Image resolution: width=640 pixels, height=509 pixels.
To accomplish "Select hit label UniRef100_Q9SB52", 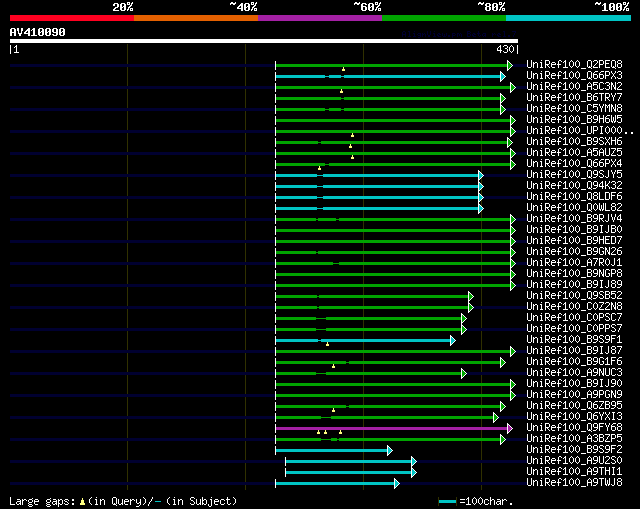I will pyautogui.click(x=574, y=296).
